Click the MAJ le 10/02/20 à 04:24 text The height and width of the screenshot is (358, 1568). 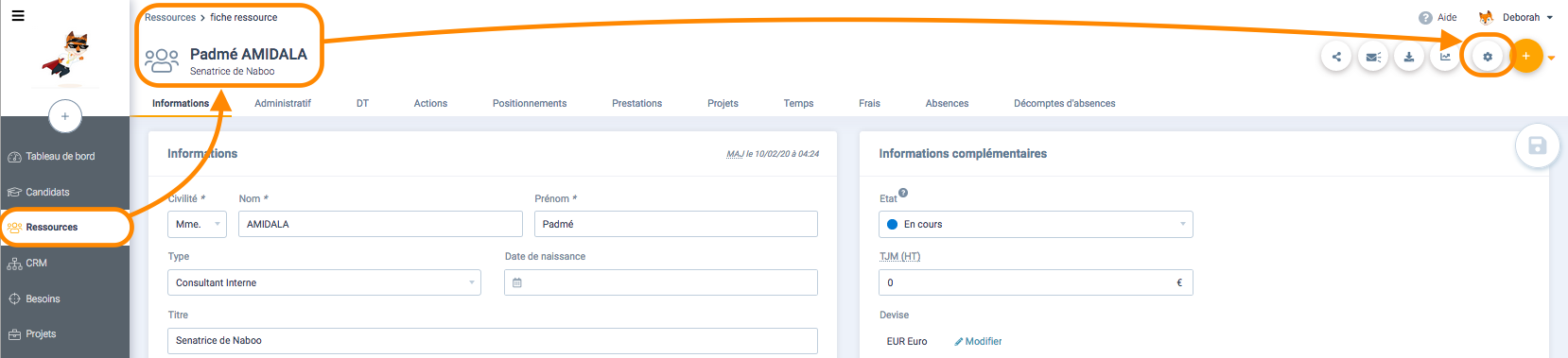point(773,154)
